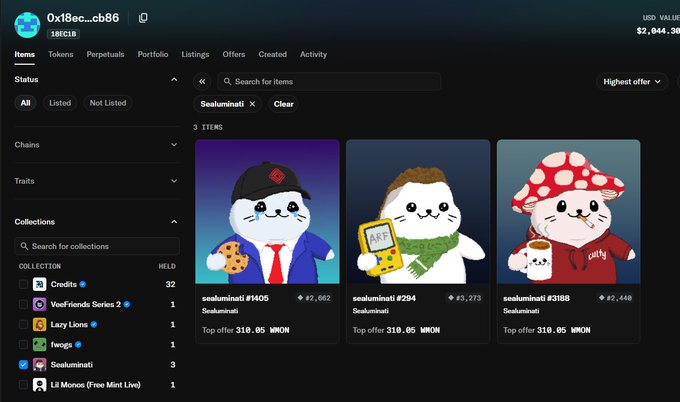Open the Listings tab

[195, 54]
